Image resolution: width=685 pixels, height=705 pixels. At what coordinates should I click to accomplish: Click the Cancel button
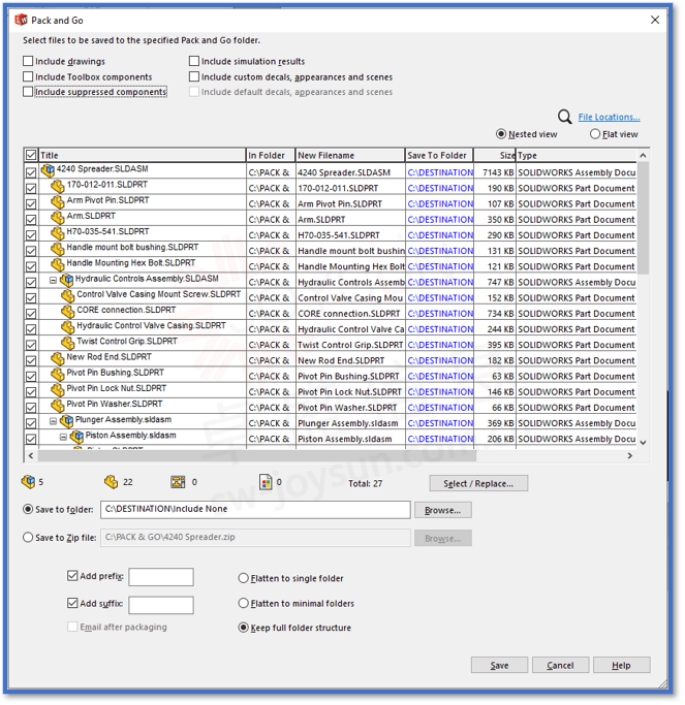pos(560,665)
